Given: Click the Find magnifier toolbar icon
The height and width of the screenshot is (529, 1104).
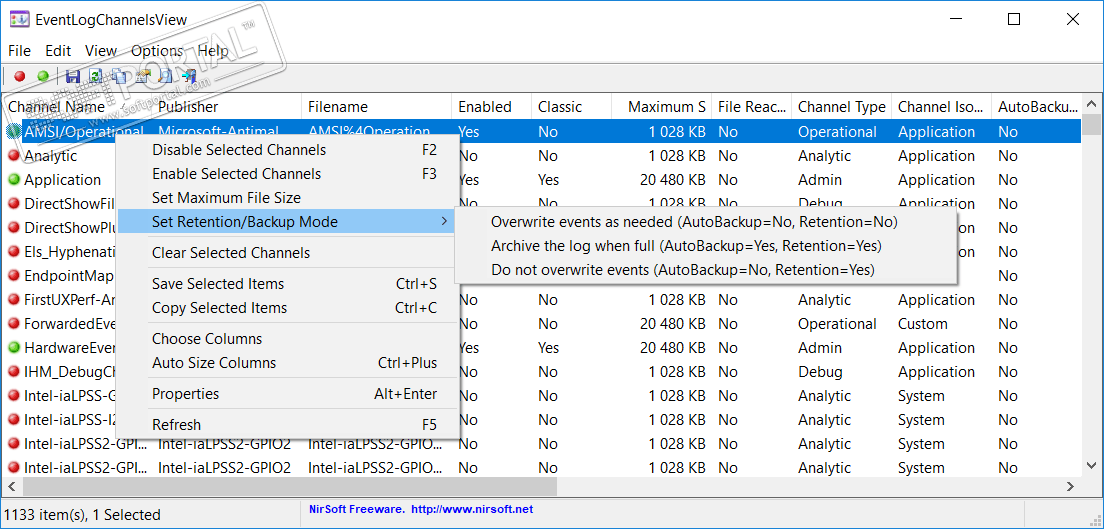Looking at the screenshot, I should (165, 76).
